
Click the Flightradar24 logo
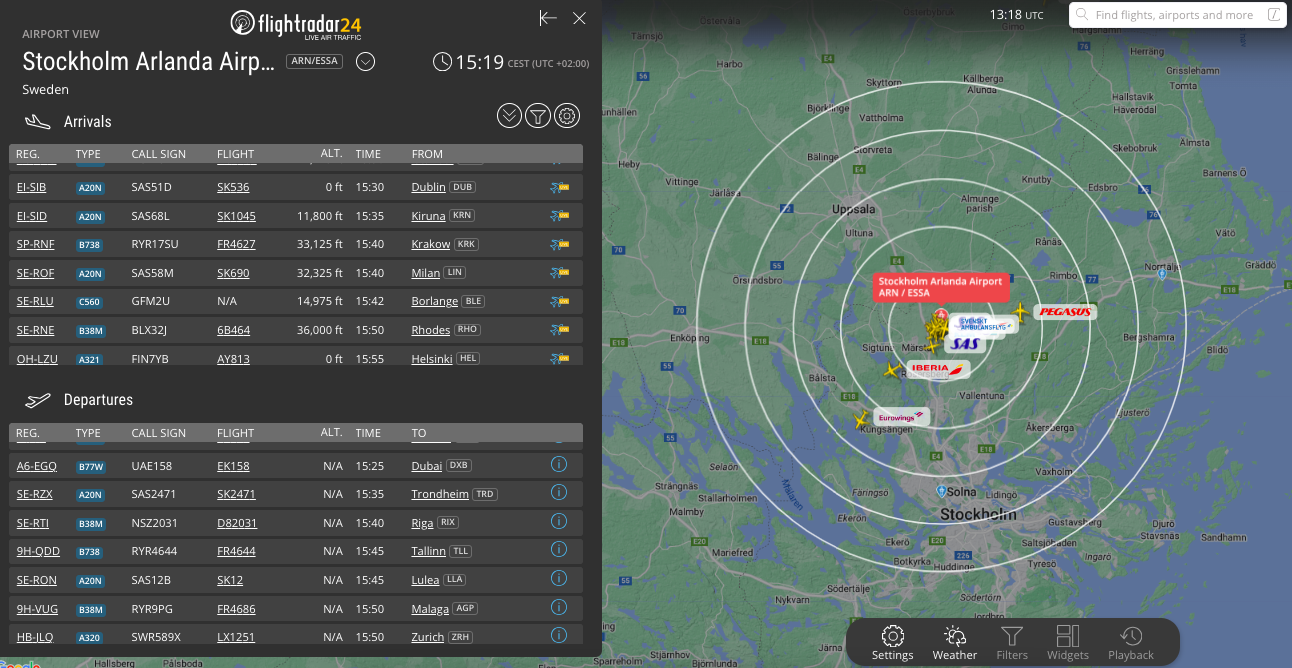296,23
